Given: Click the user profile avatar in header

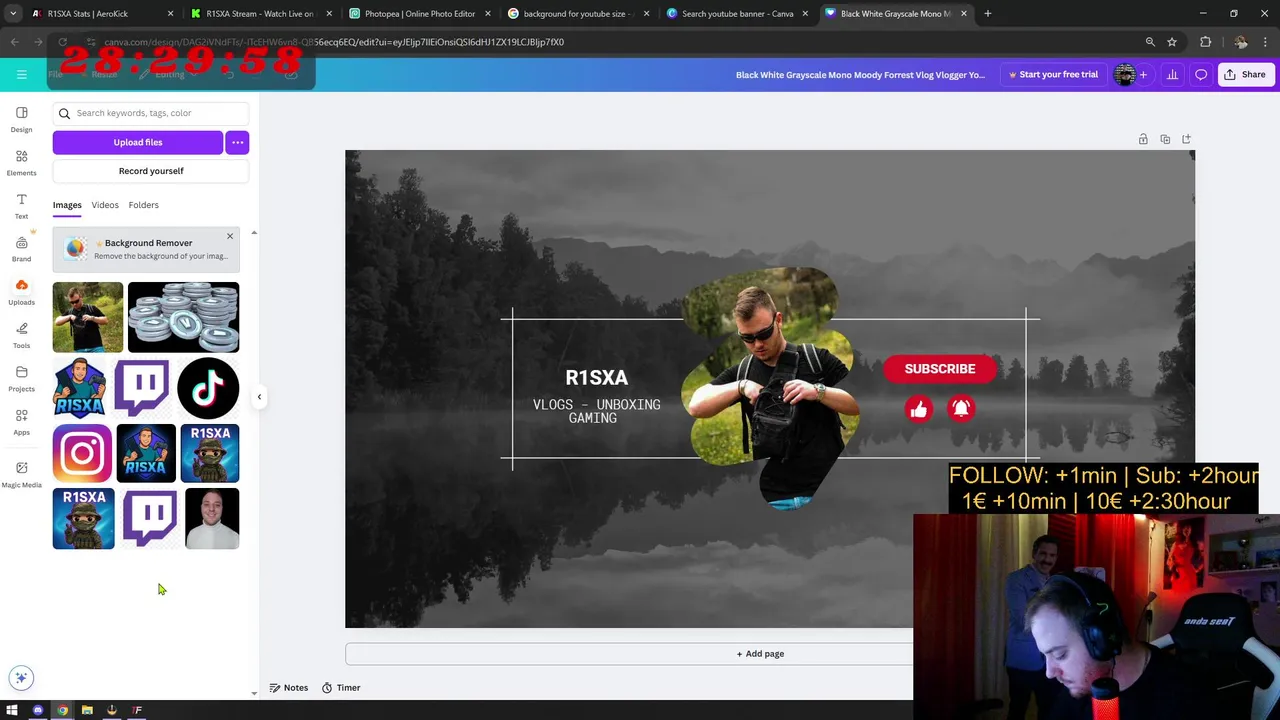Looking at the screenshot, I should (x=1125, y=74).
